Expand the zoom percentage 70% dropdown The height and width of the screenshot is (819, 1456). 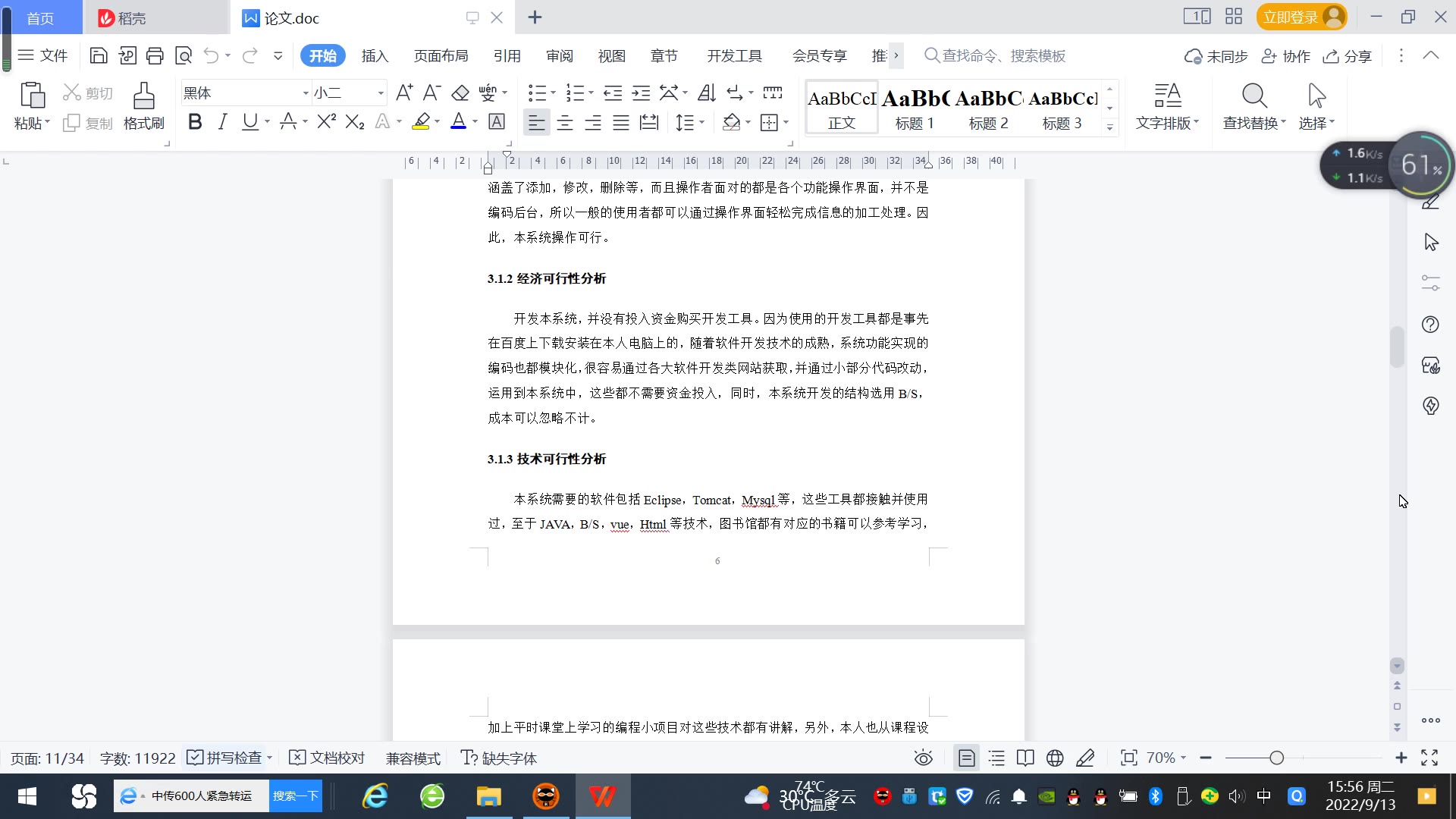1184,758
